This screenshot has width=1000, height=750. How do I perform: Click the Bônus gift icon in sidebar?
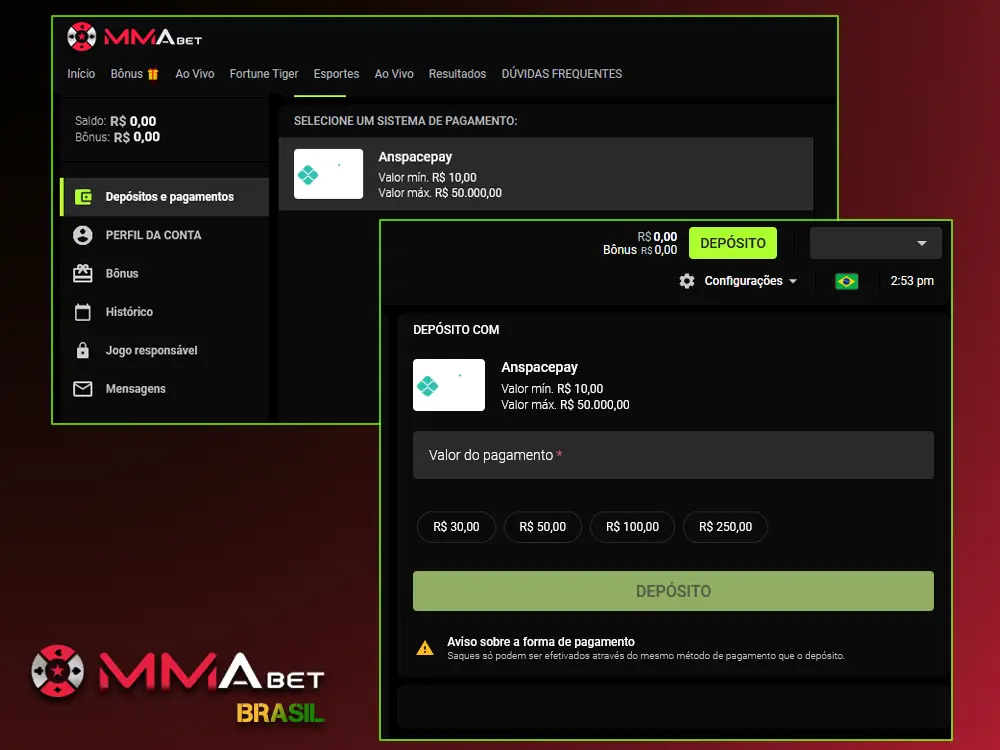click(85, 273)
